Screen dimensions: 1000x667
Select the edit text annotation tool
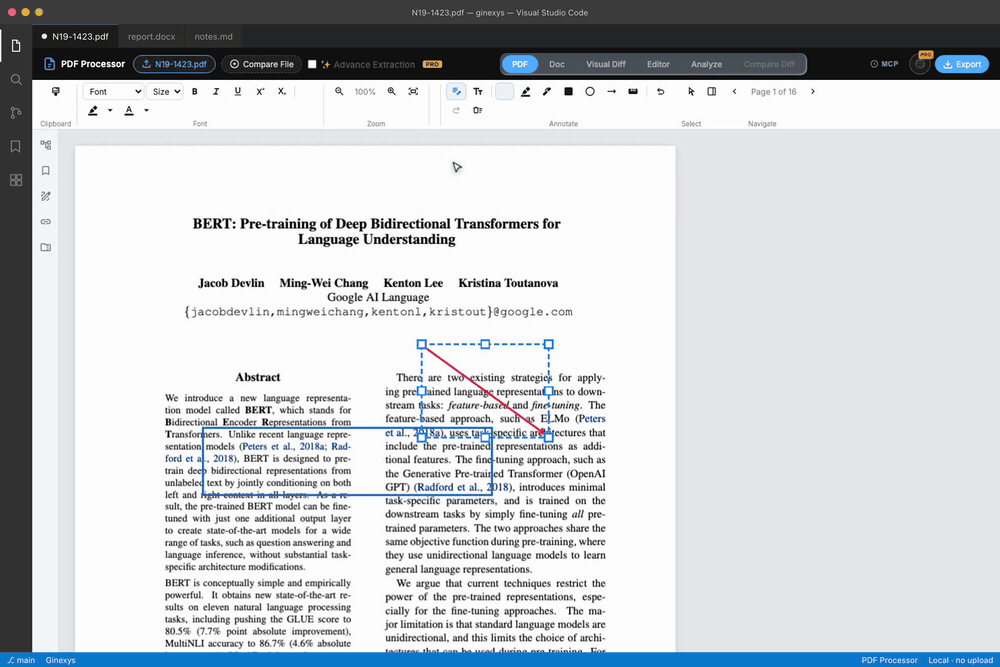(x=456, y=92)
